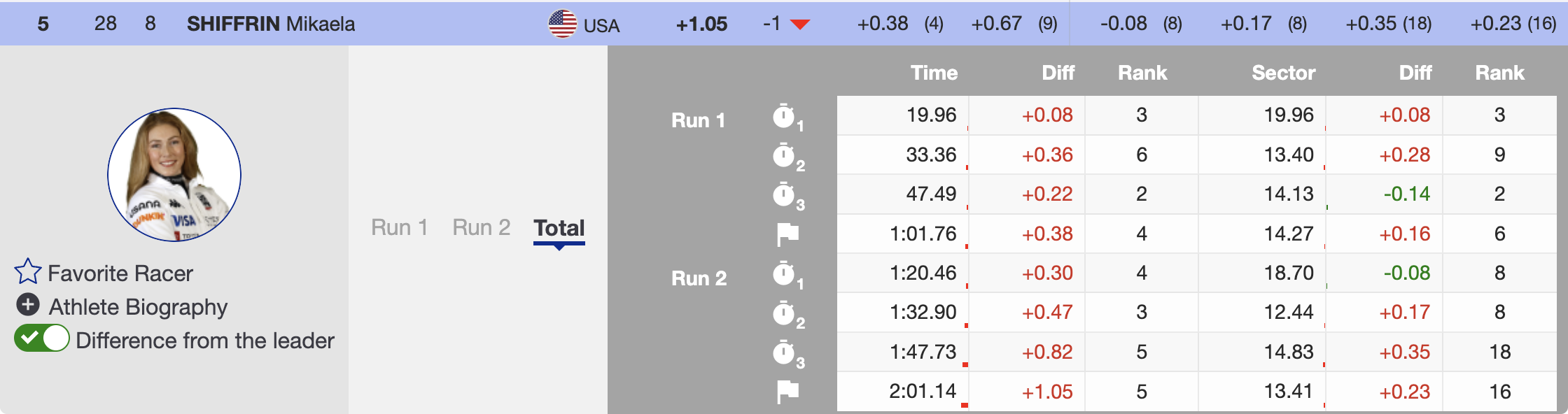Select the Total tab
Screen dimensions: 1568x414
pyautogui.click(x=559, y=228)
